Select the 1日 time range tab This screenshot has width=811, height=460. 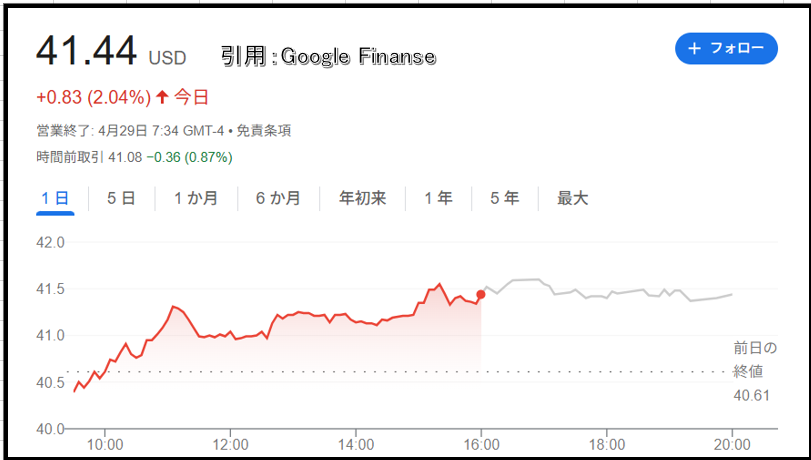click(x=55, y=198)
